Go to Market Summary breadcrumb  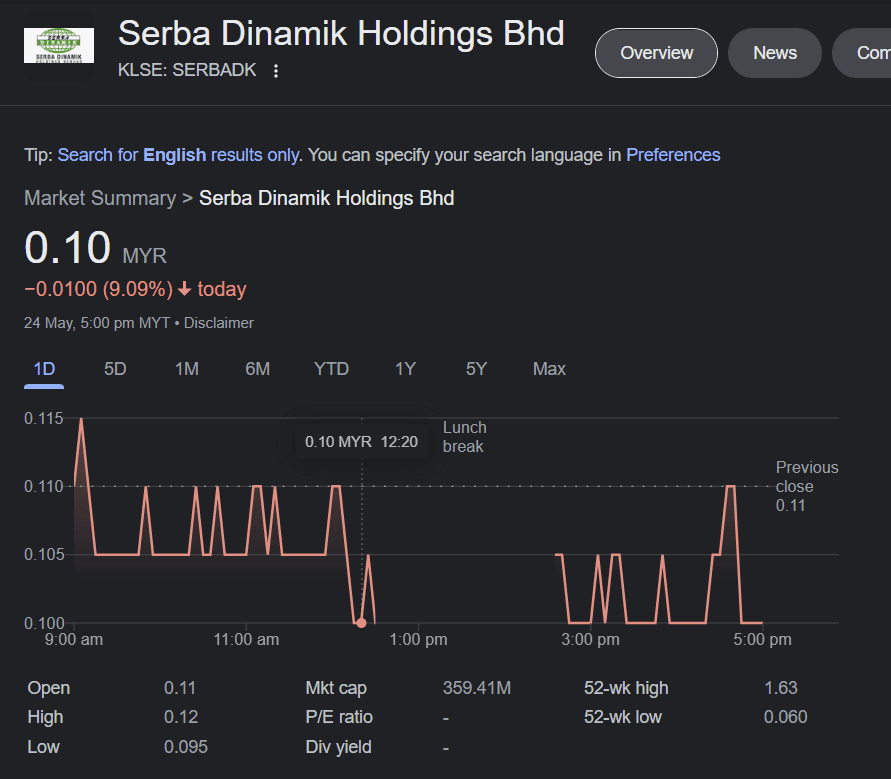(x=100, y=198)
